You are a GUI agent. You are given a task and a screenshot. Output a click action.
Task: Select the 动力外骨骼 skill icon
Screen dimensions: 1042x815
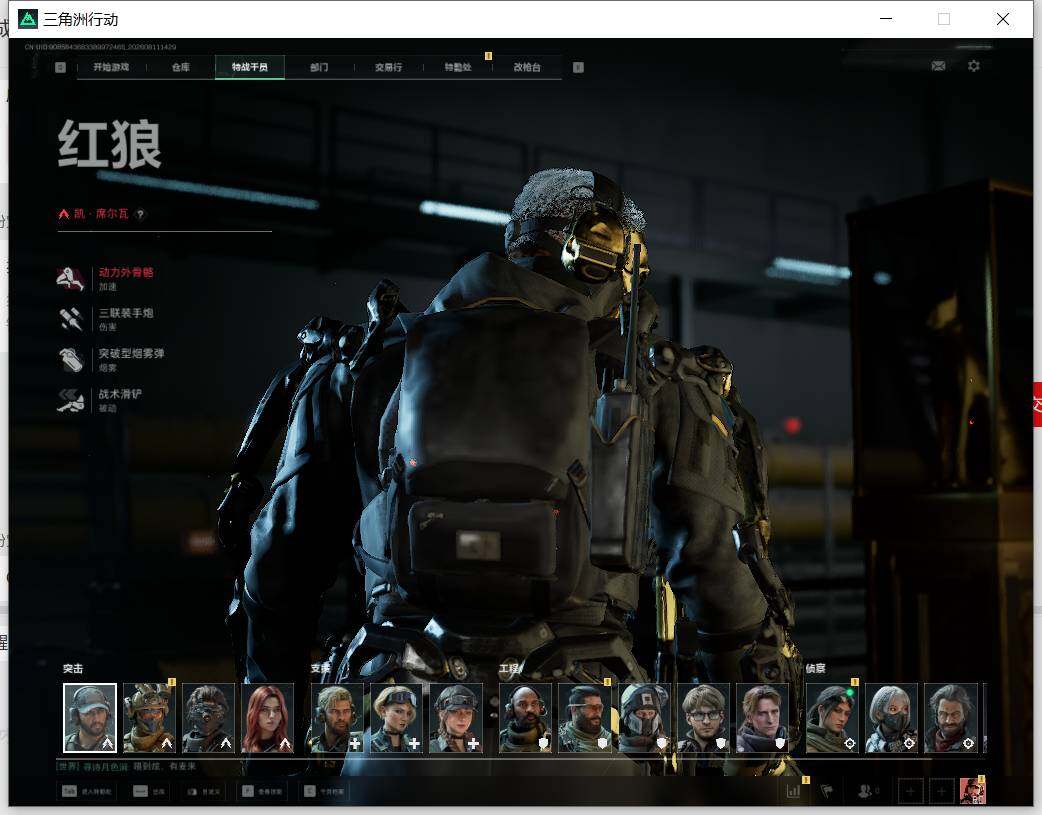click(71, 279)
